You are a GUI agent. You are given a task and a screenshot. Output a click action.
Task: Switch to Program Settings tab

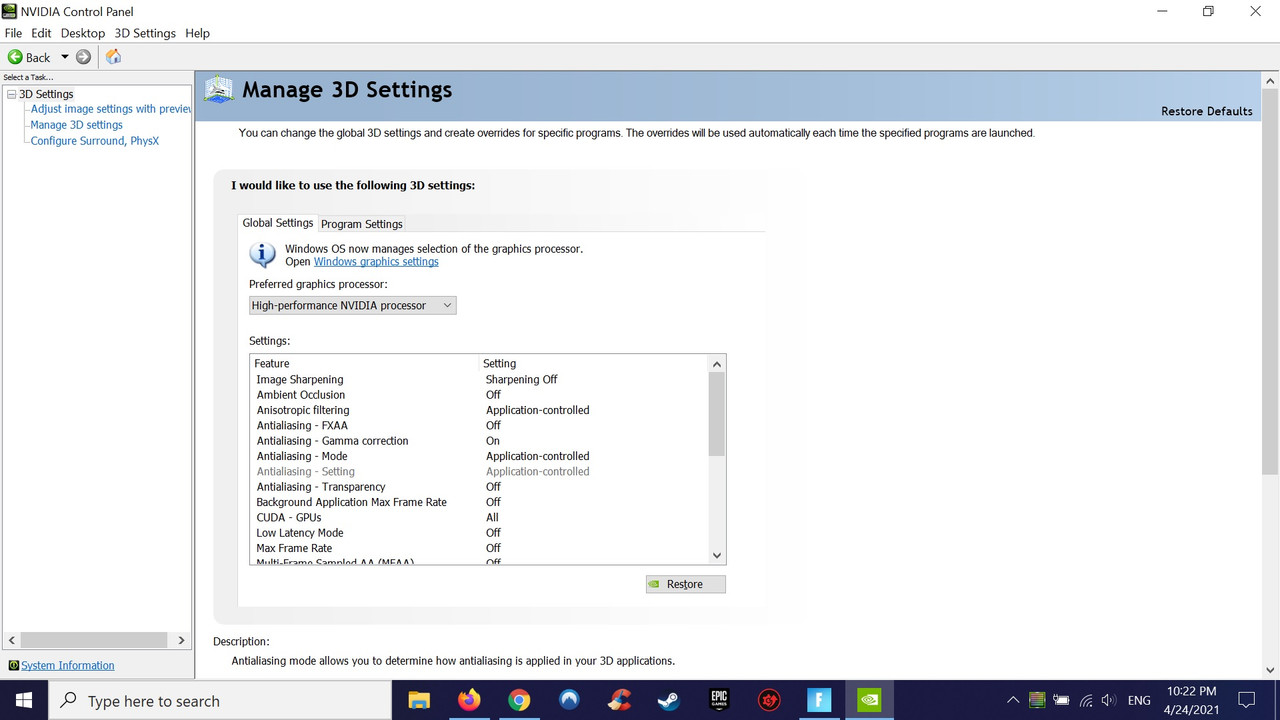pos(362,224)
